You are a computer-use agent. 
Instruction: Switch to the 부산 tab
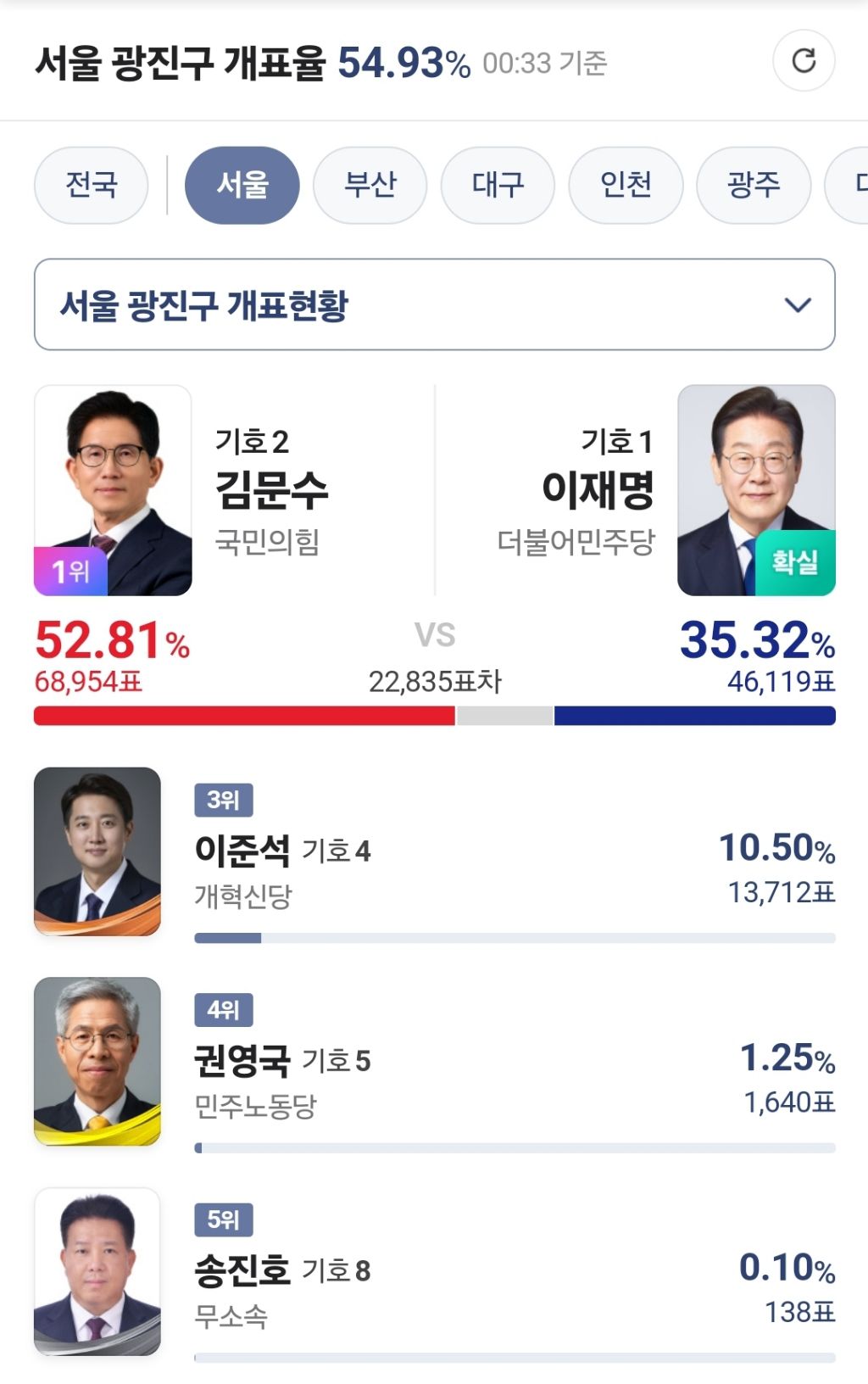[x=370, y=185]
